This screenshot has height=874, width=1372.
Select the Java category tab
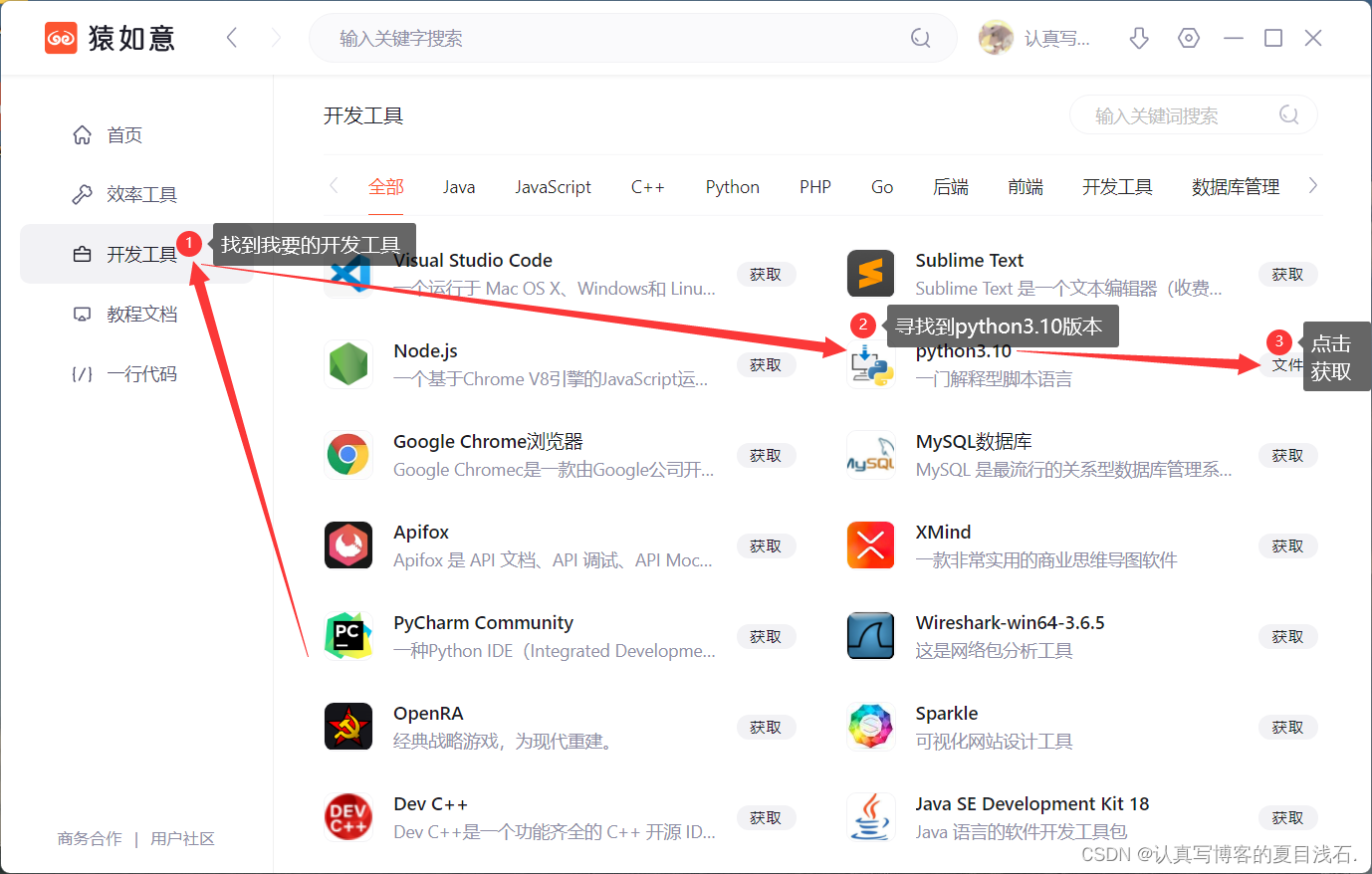coord(459,187)
